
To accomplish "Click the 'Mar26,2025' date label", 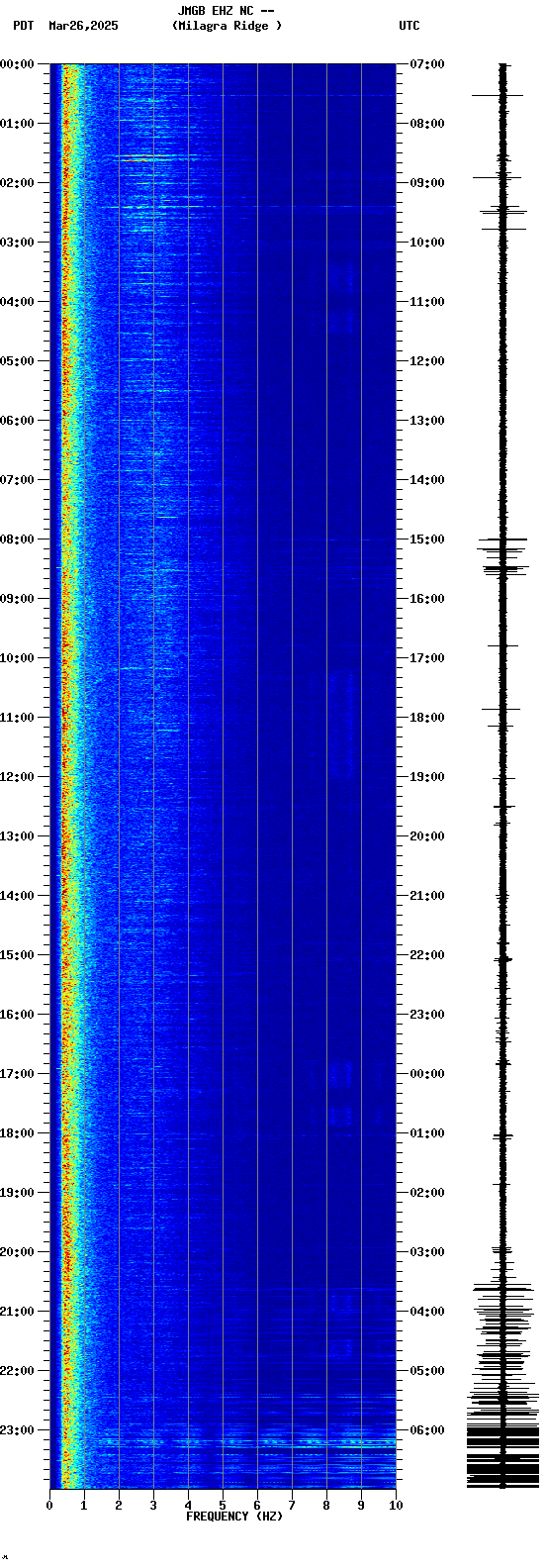I will pyautogui.click(x=83, y=26).
